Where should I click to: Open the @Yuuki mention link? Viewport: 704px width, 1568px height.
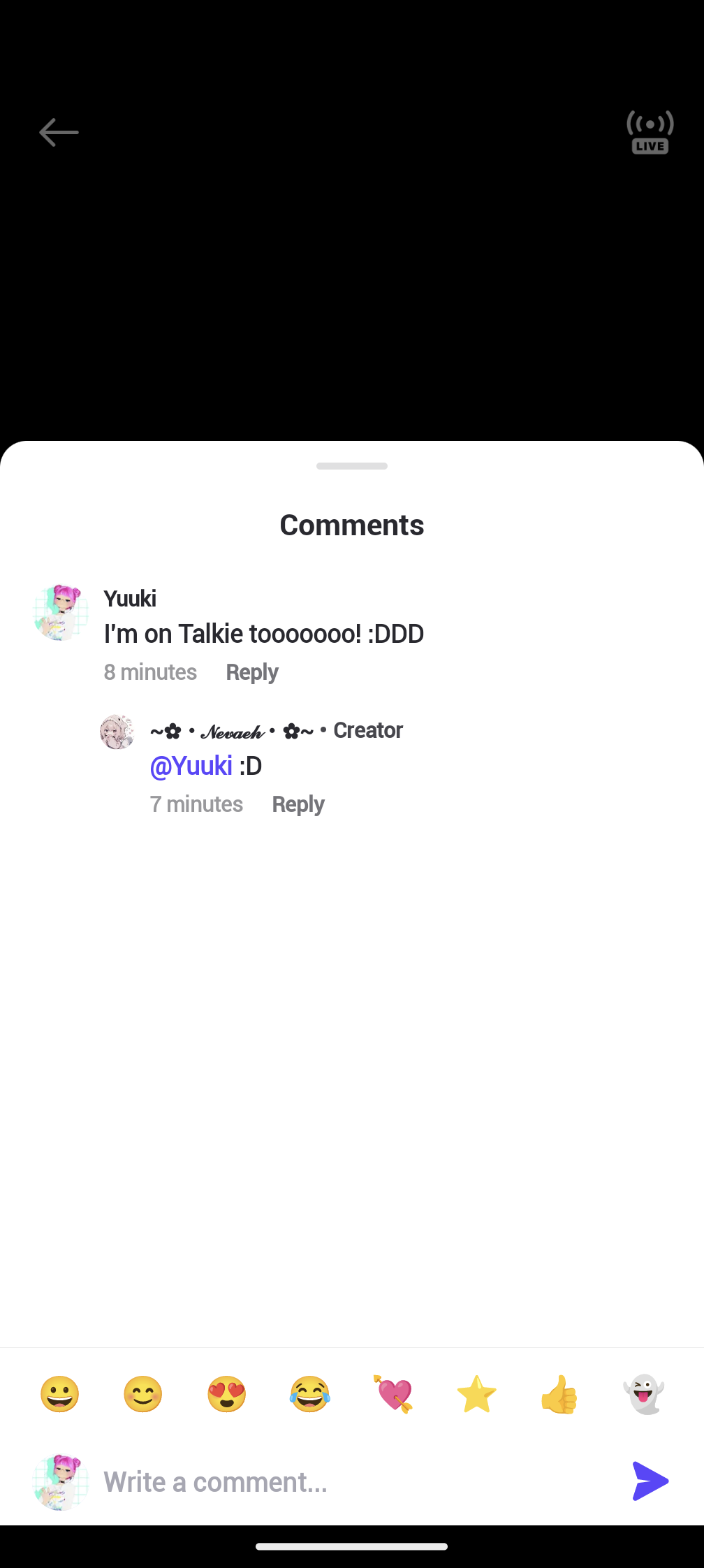191,766
